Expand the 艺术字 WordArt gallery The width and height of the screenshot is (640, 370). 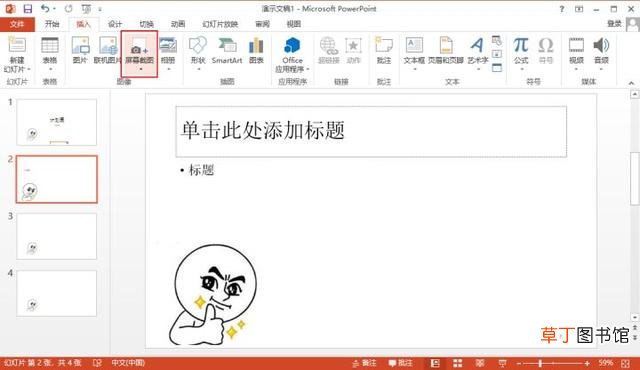478,69
